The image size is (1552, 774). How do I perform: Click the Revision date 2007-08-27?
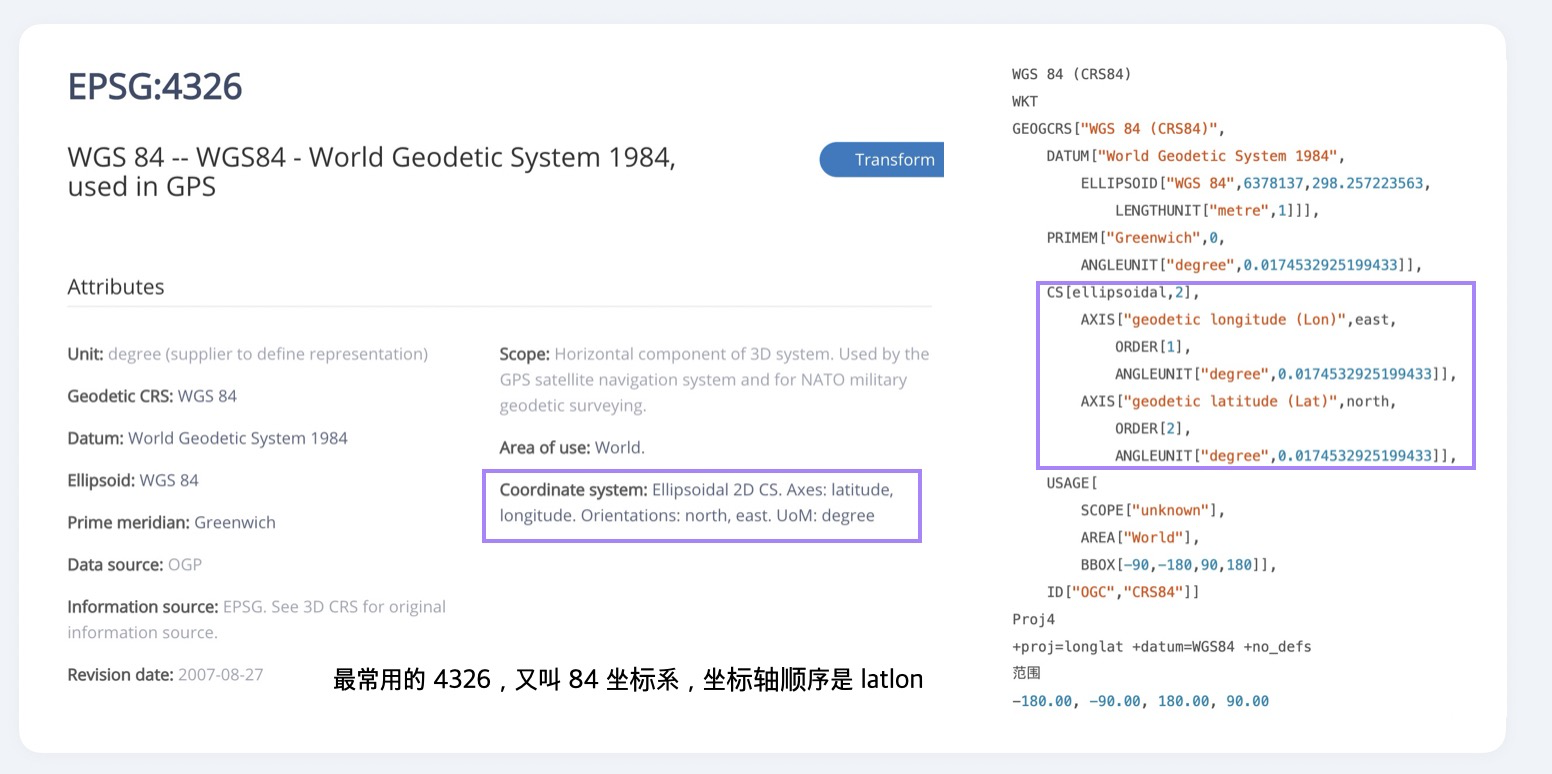(220, 674)
